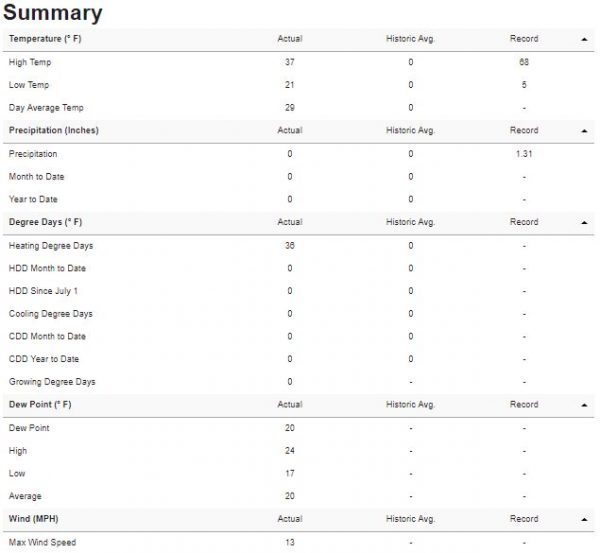Select the Heating Degree Days row label
This screenshot has width=600, height=553.
[x=51, y=246]
